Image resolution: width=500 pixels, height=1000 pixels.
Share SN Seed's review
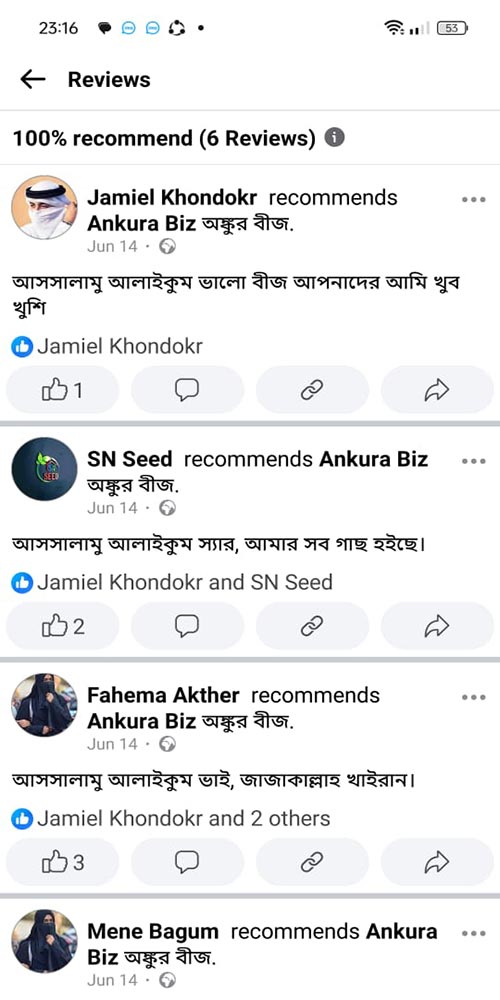[x=437, y=626]
